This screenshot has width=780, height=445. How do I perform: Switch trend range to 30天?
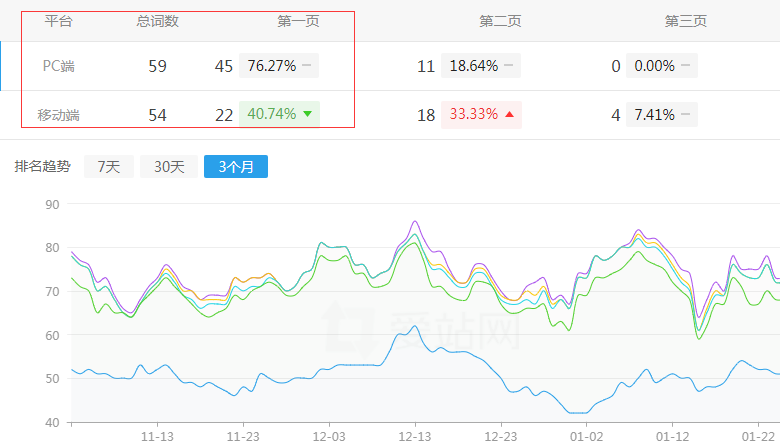(x=168, y=167)
